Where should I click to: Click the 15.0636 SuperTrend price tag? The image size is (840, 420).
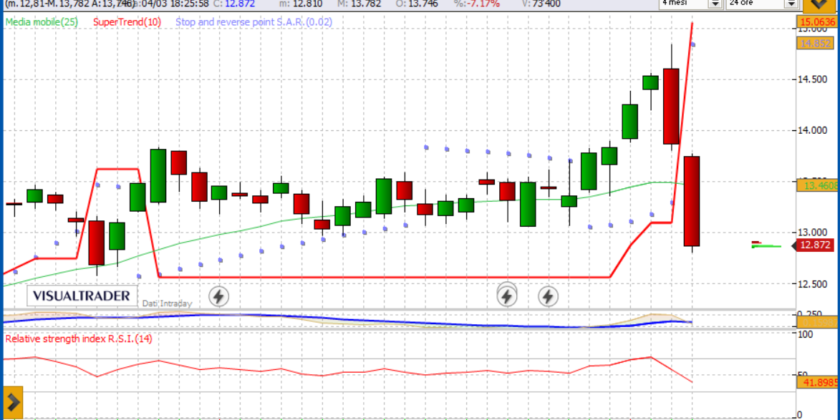818,22
